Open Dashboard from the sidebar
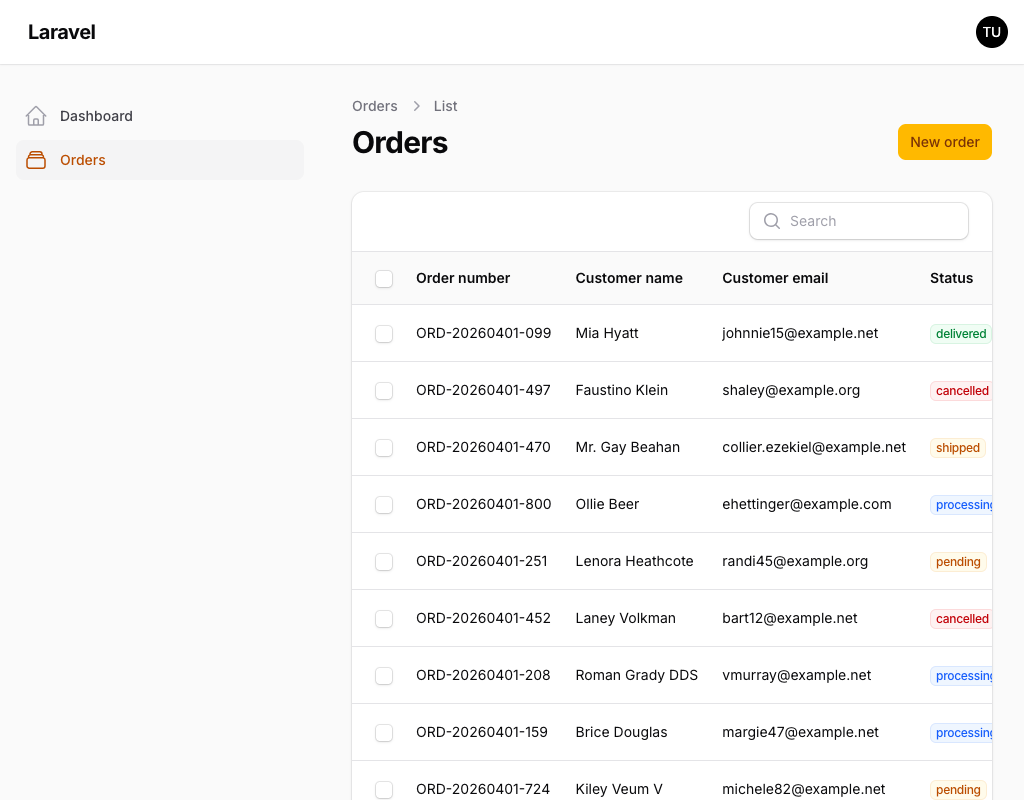 click(96, 116)
